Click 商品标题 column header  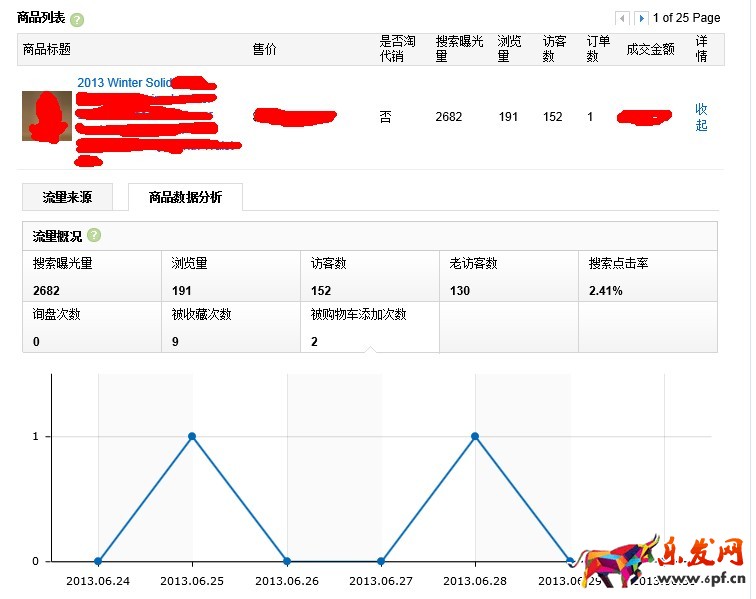pyautogui.click(x=47, y=49)
